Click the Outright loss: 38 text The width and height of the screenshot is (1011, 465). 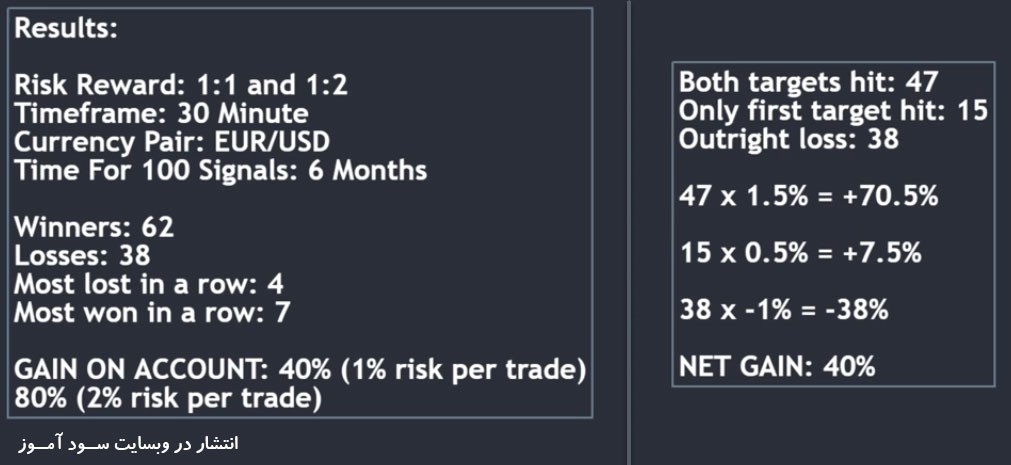tap(789, 139)
